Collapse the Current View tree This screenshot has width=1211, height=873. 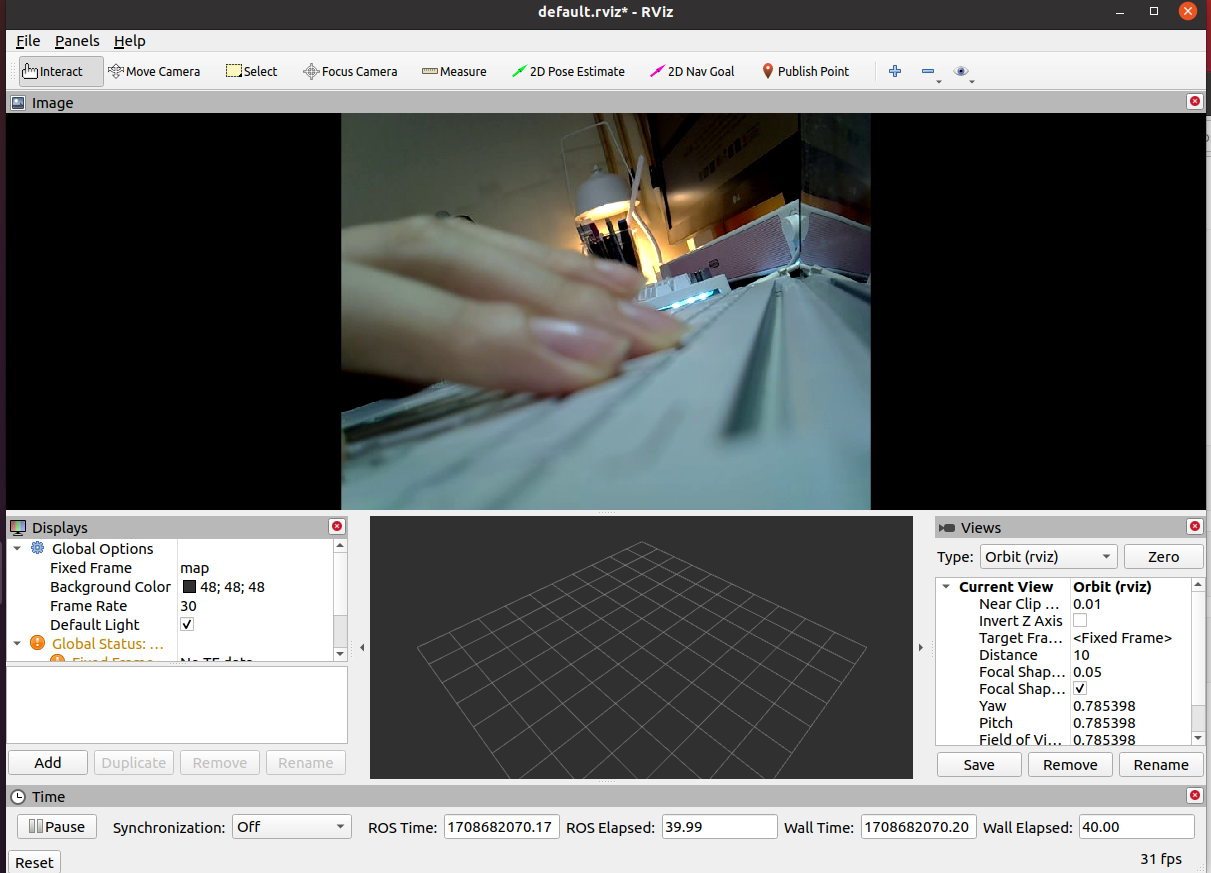pyautogui.click(x=946, y=587)
